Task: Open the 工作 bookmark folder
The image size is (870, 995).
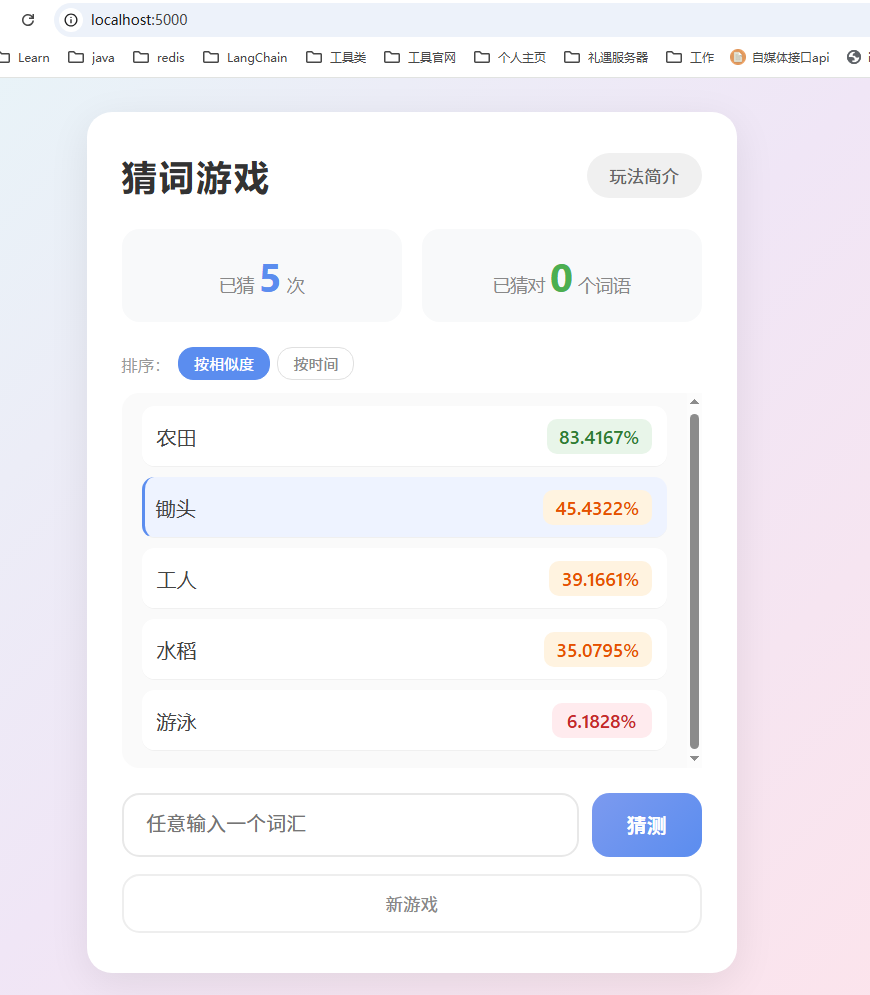Action: point(690,57)
